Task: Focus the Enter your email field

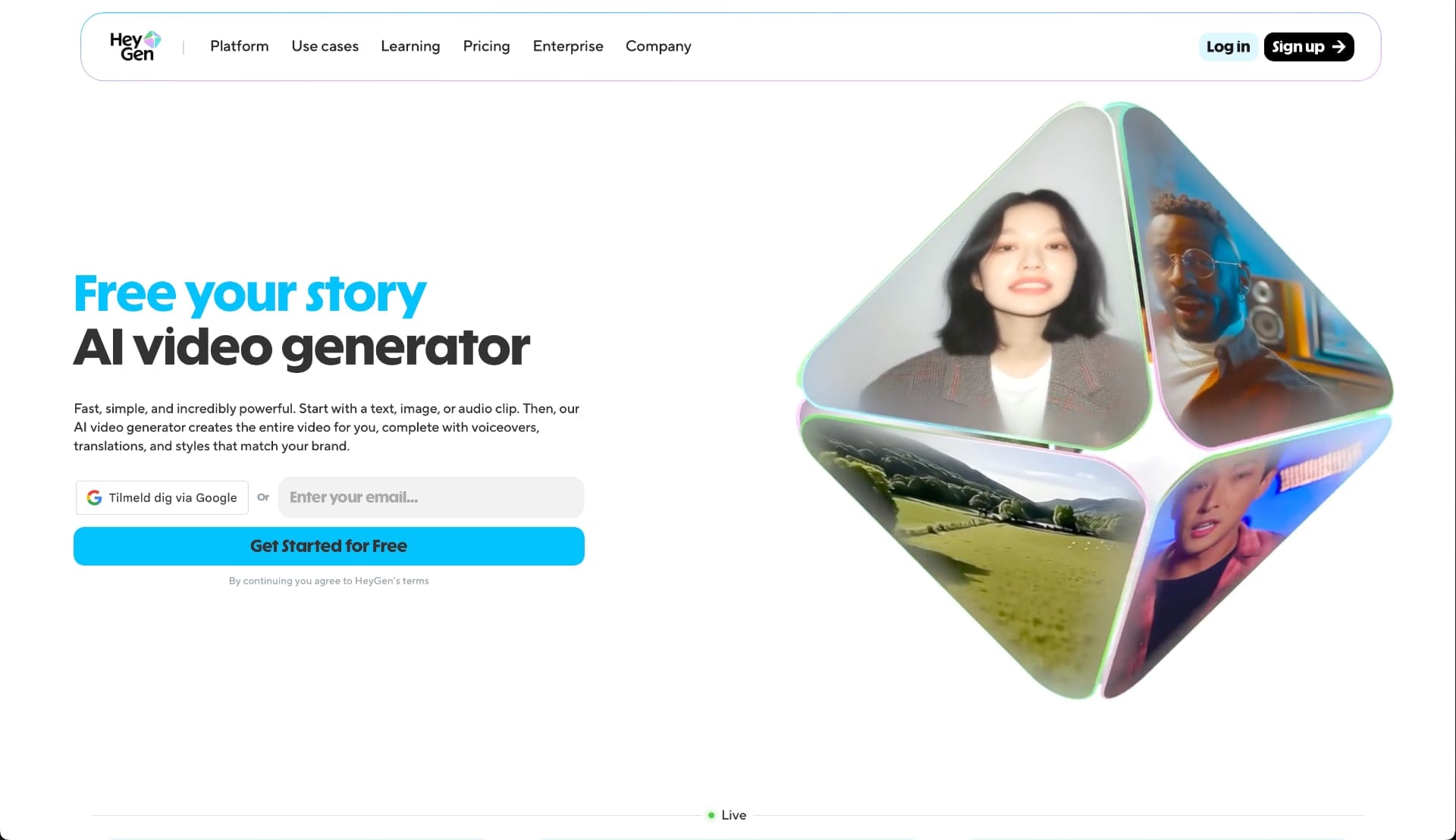Action: click(431, 497)
